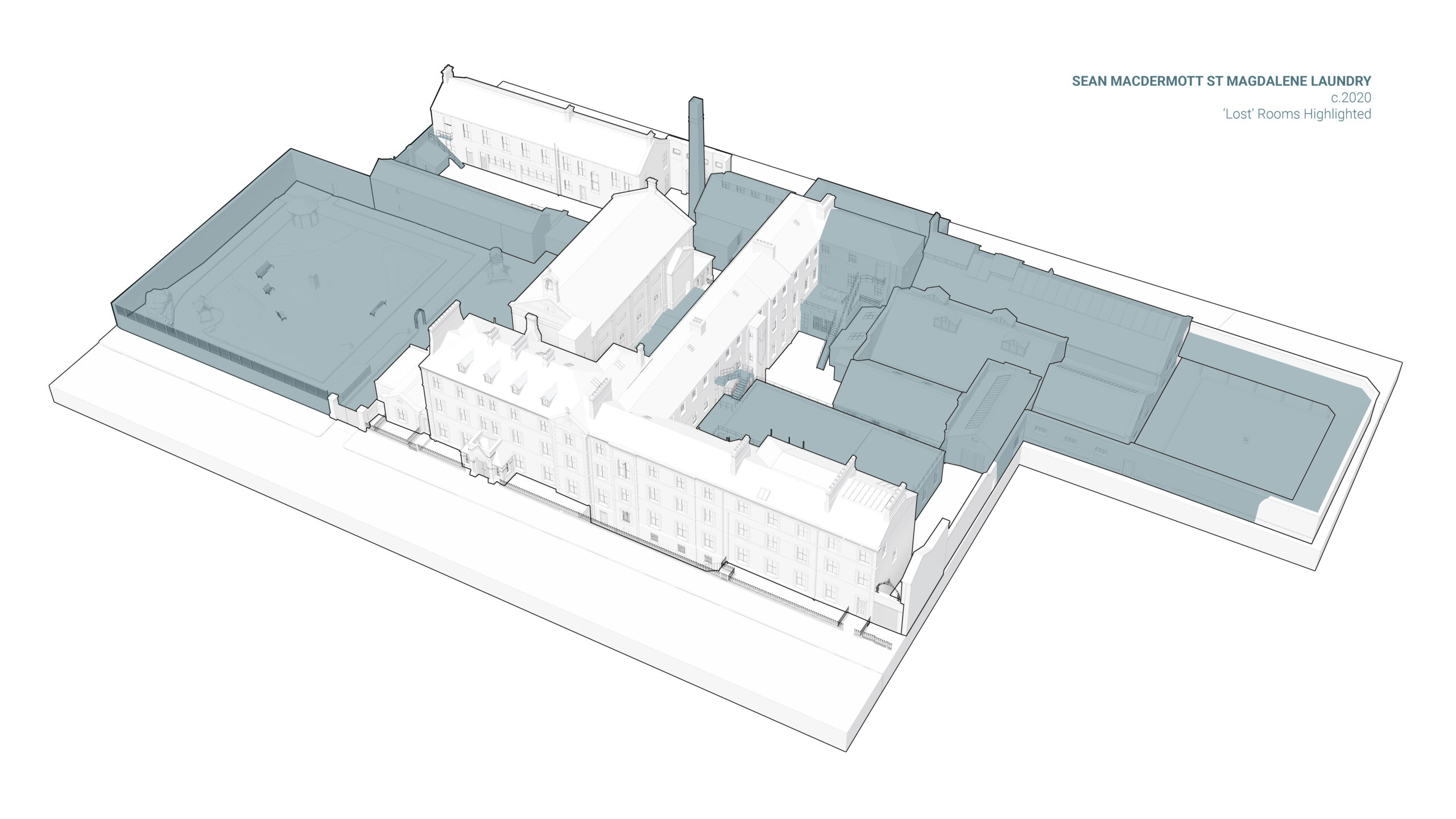Select the tall chimney stack in the model
This screenshot has width=1456, height=819.
(x=696, y=158)
